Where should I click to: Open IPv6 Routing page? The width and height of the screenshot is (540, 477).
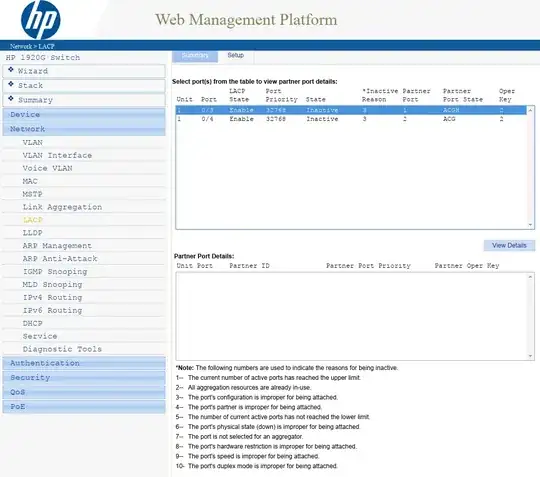click(52, 310)
